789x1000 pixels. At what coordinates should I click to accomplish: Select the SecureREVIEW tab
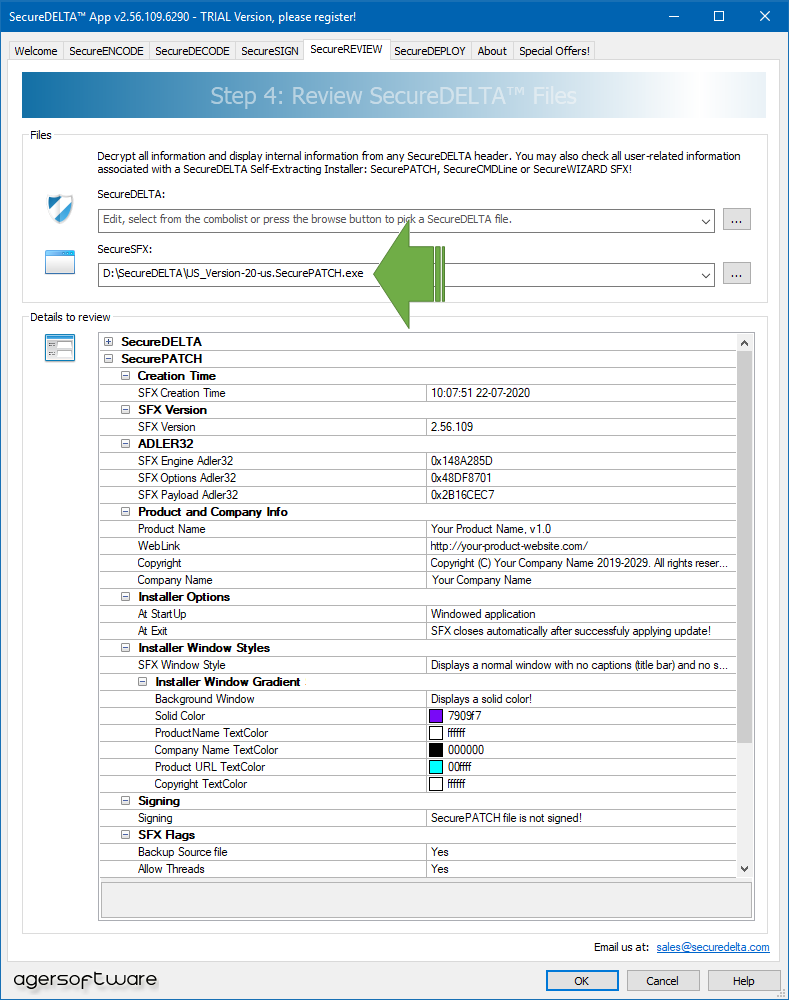(346, 49)
